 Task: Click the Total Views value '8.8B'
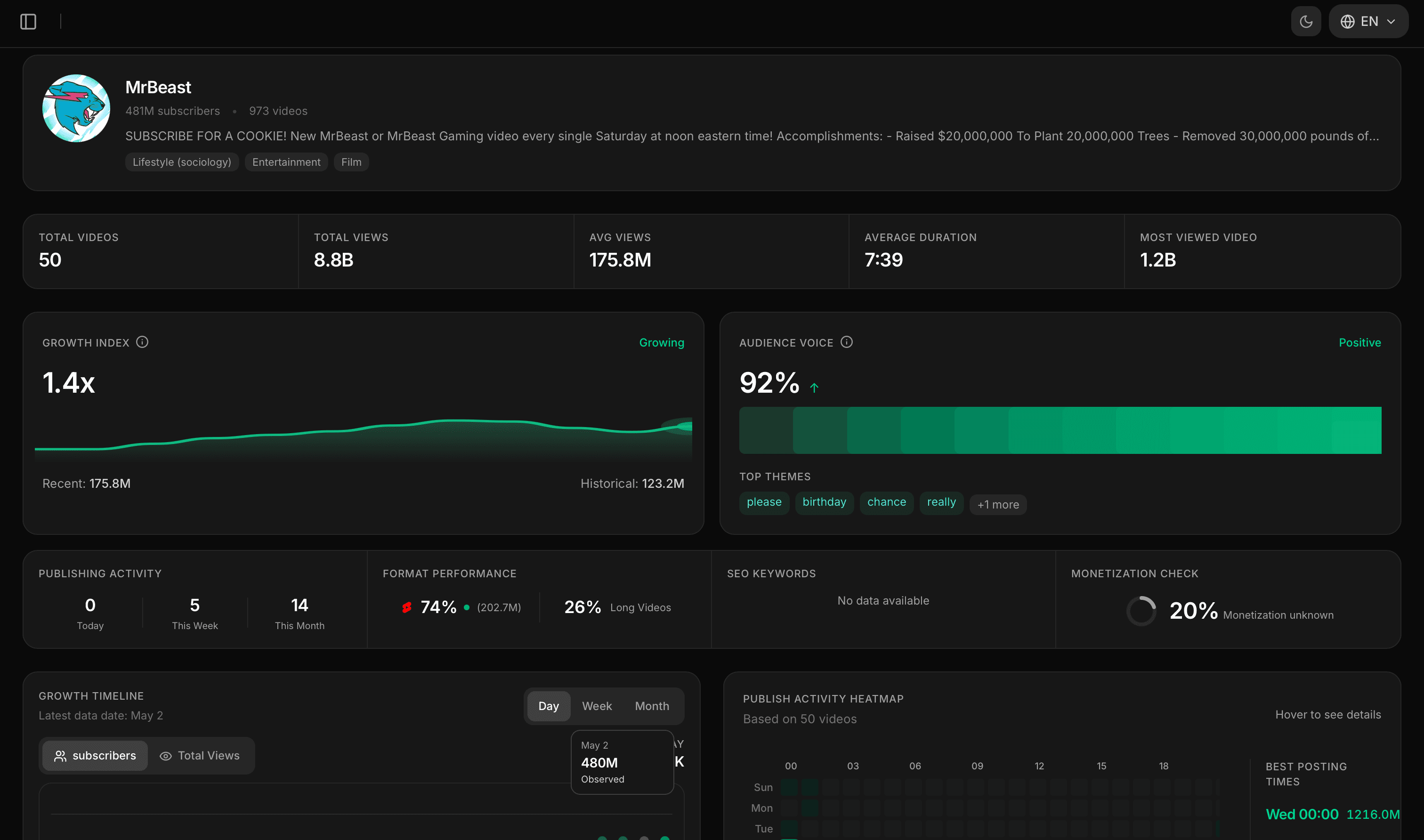click(x=333, y=260)
